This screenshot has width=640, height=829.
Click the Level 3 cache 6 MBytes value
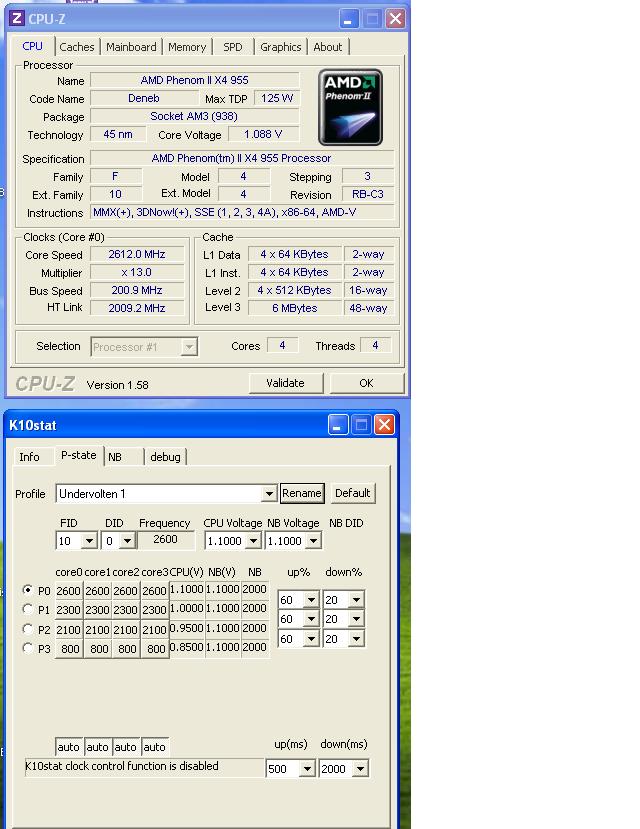pyautogui.click(x=294, y=308)
